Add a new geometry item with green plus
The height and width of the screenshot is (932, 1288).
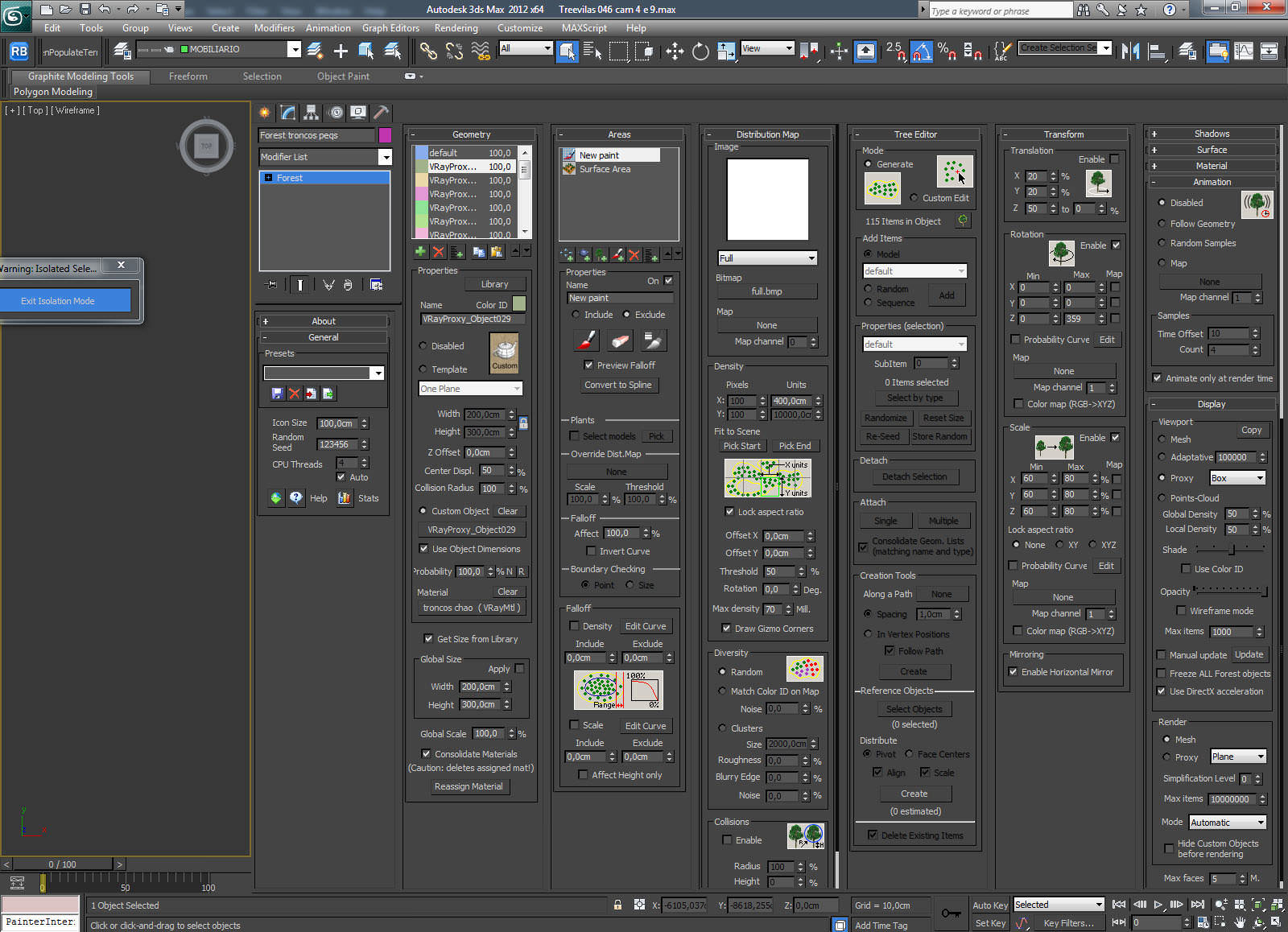tap(420, 252)
